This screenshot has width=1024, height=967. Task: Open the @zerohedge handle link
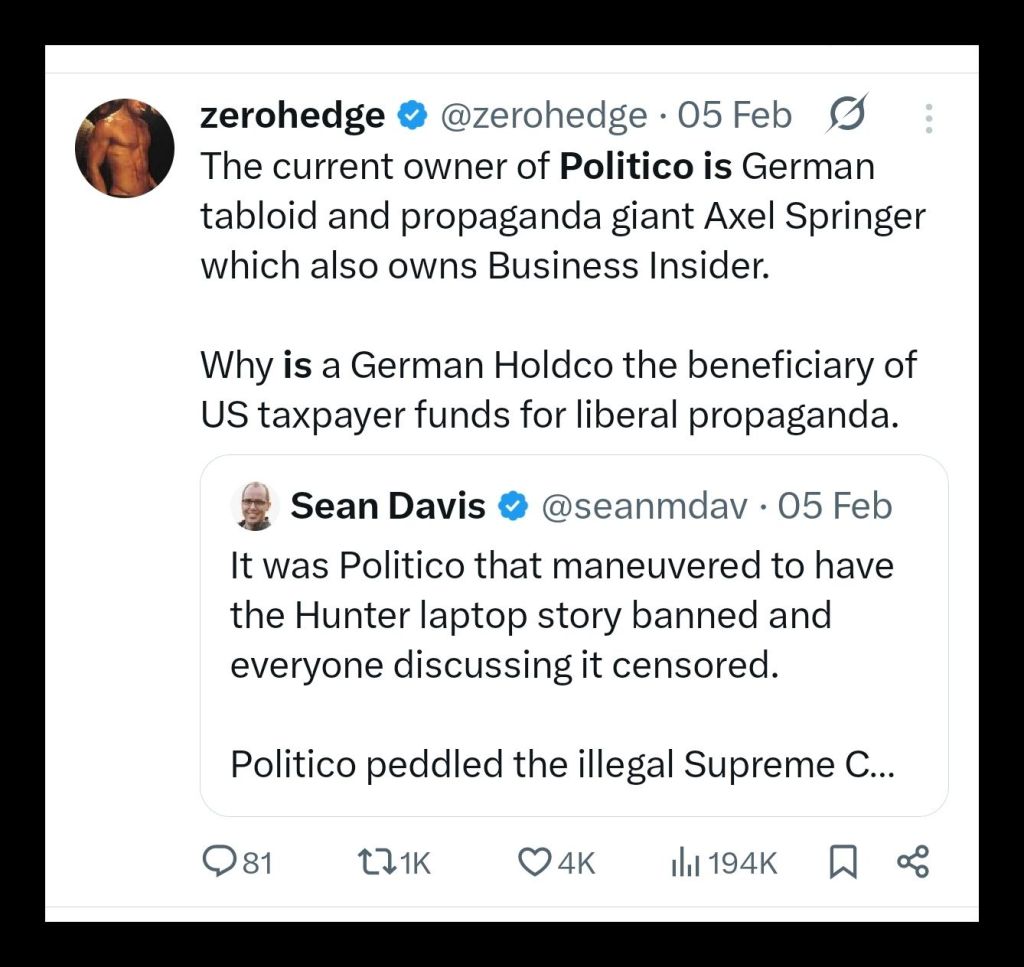point(543,116)
